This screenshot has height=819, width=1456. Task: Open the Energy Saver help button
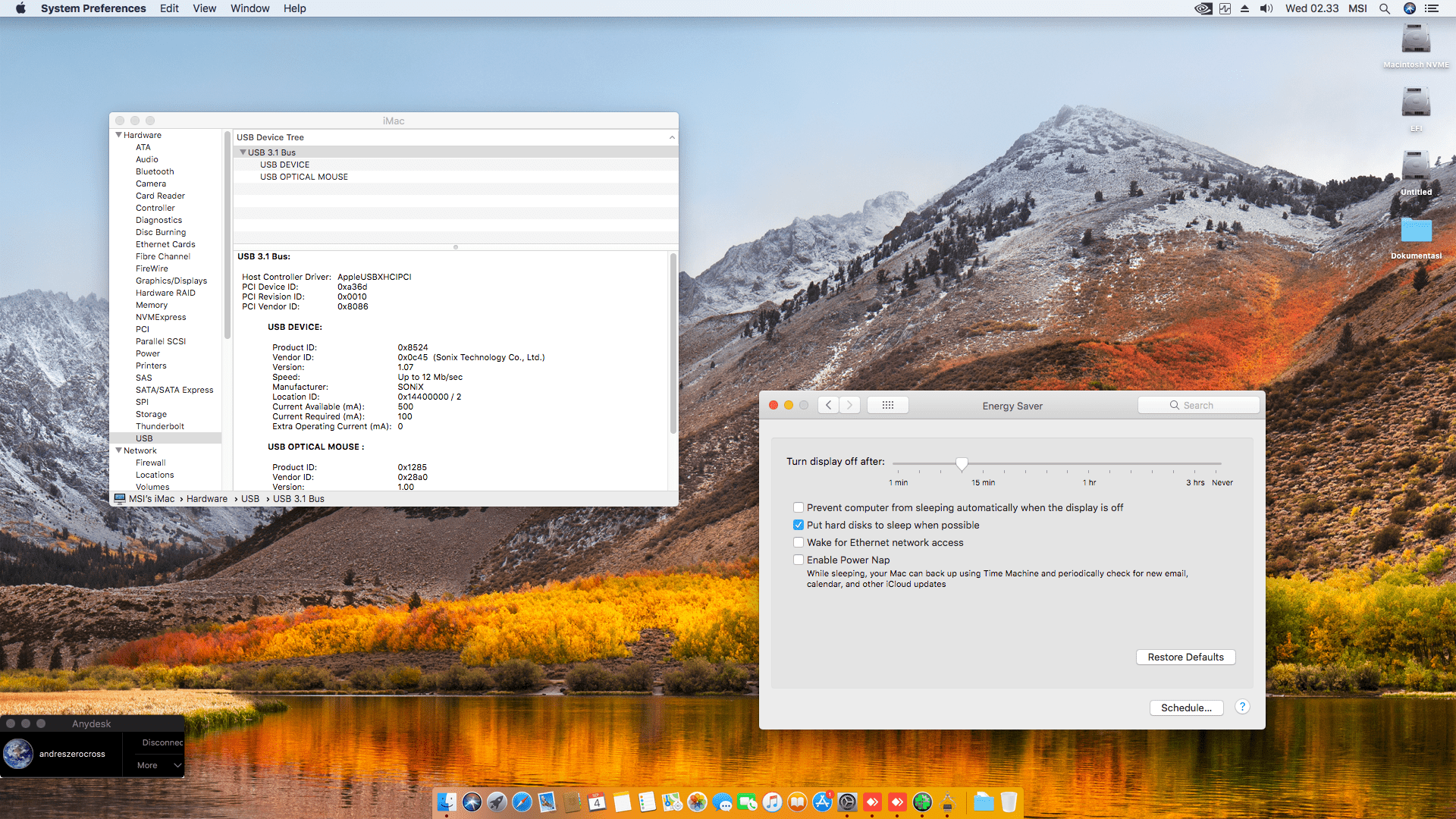(1242, 707)
